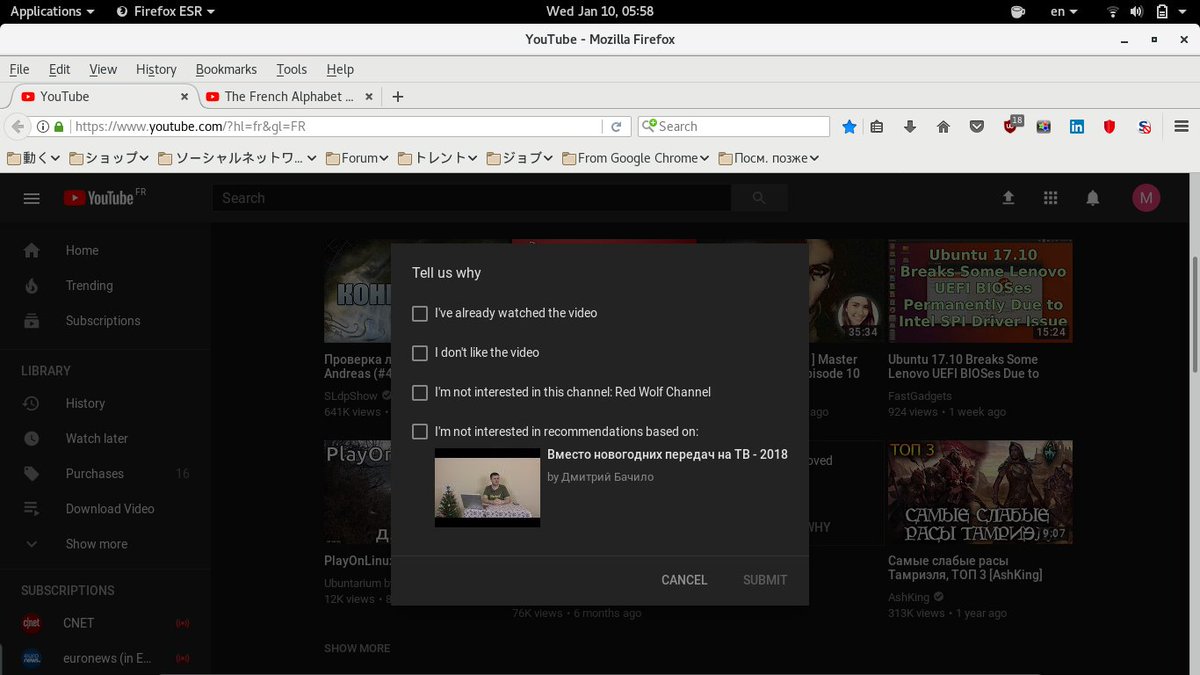Click SUBMIT in the dialog
The width and height of the screenshot is (1200, 675).
[x=765, y=580]
